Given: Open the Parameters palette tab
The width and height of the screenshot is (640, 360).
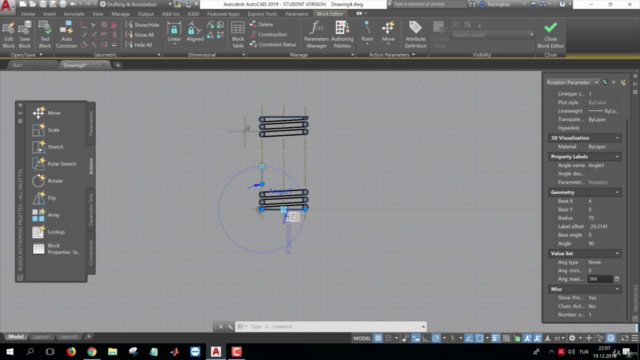Looking at the screenshot, I should [91, 123].
